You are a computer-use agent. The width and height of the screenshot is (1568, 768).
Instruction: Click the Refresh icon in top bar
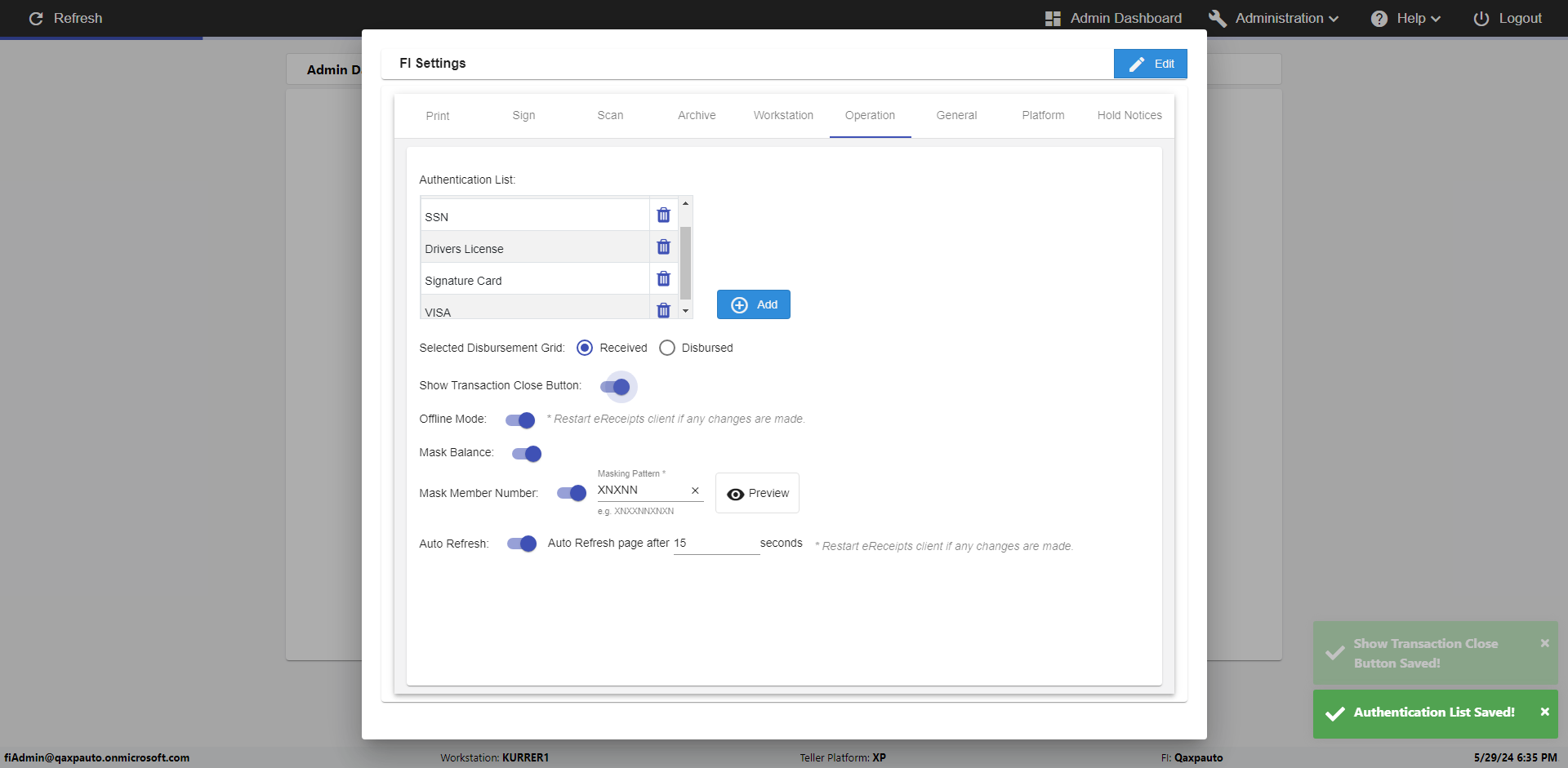[36, 18]
